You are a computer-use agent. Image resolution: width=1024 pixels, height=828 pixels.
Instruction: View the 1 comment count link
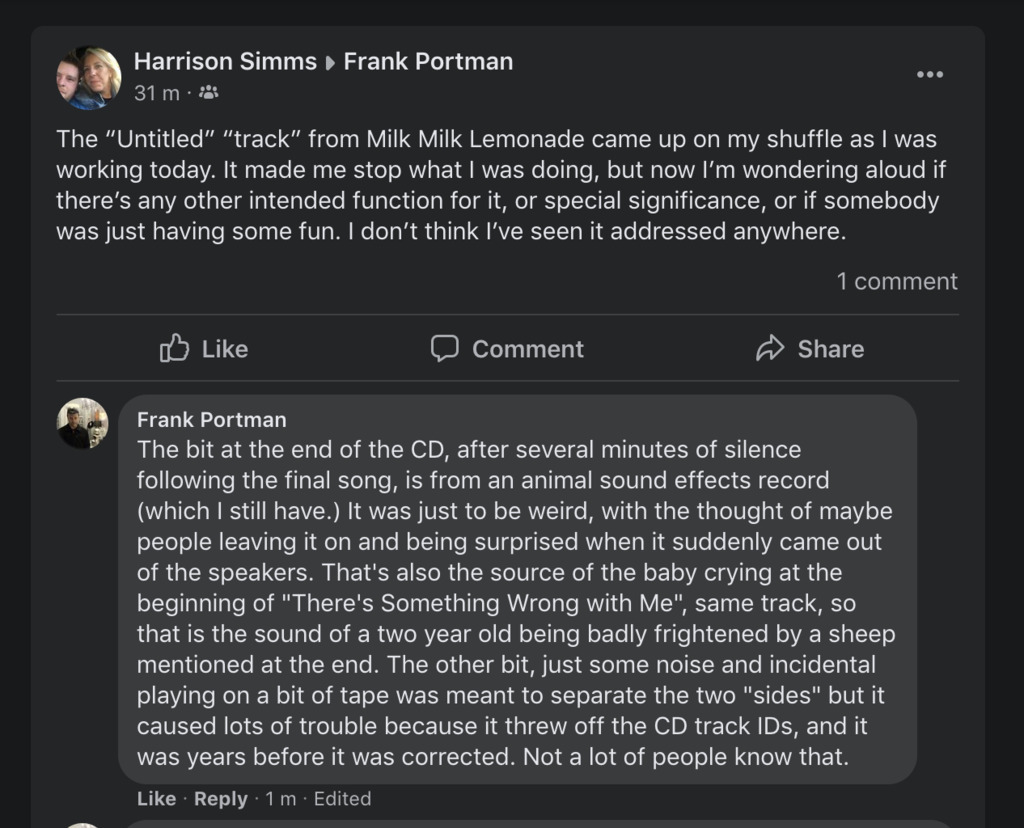[x=897, y=282]
